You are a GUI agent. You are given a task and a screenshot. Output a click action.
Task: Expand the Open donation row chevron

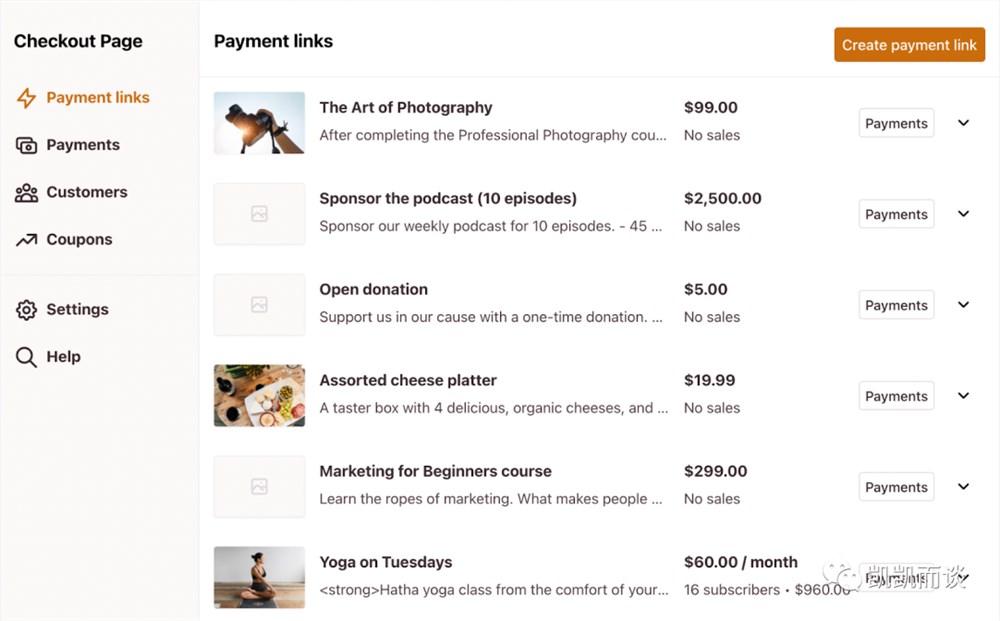[964, 305]
